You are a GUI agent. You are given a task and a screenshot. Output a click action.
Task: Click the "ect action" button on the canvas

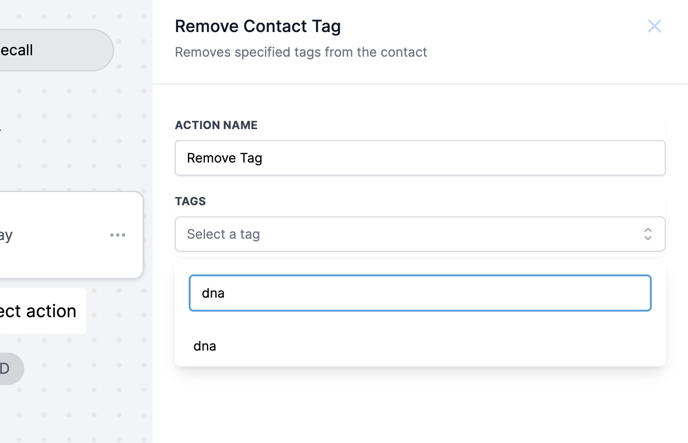pyautogui.click(x=40, y=311)
